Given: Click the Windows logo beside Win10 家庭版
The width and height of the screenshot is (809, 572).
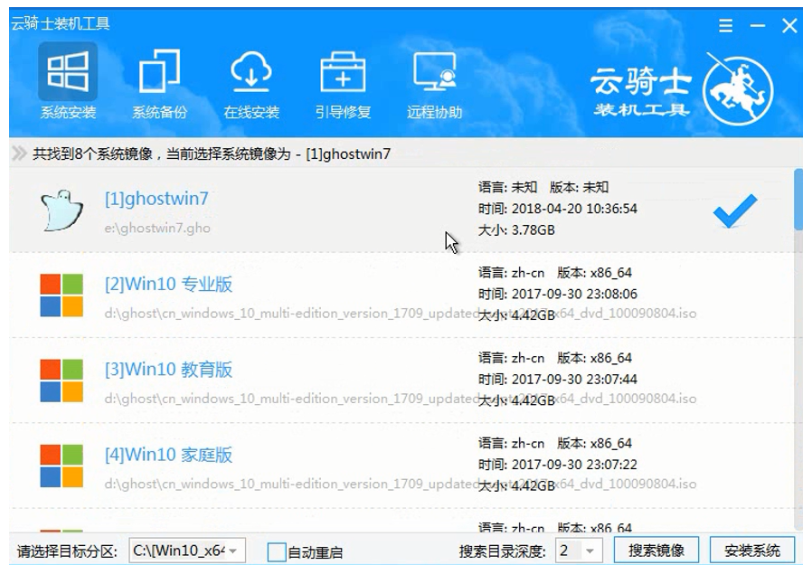Looking at the screenshot, I should (x=60, y=467).
